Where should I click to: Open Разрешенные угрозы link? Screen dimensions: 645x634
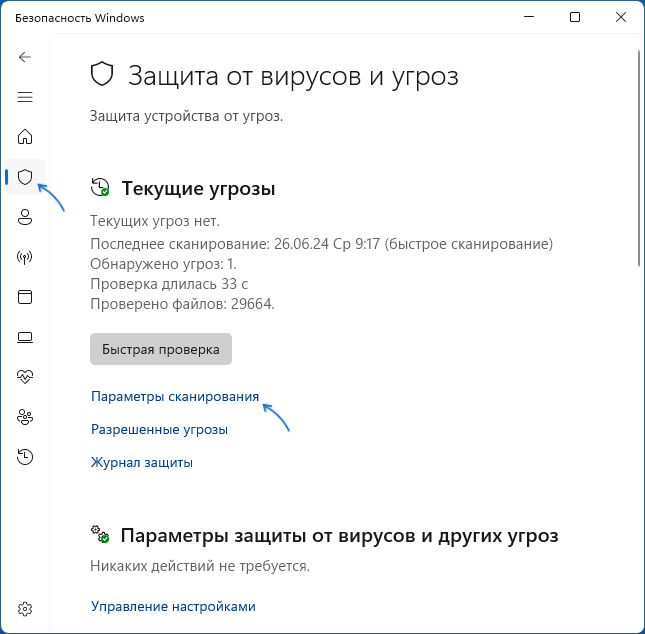(159, 430)
